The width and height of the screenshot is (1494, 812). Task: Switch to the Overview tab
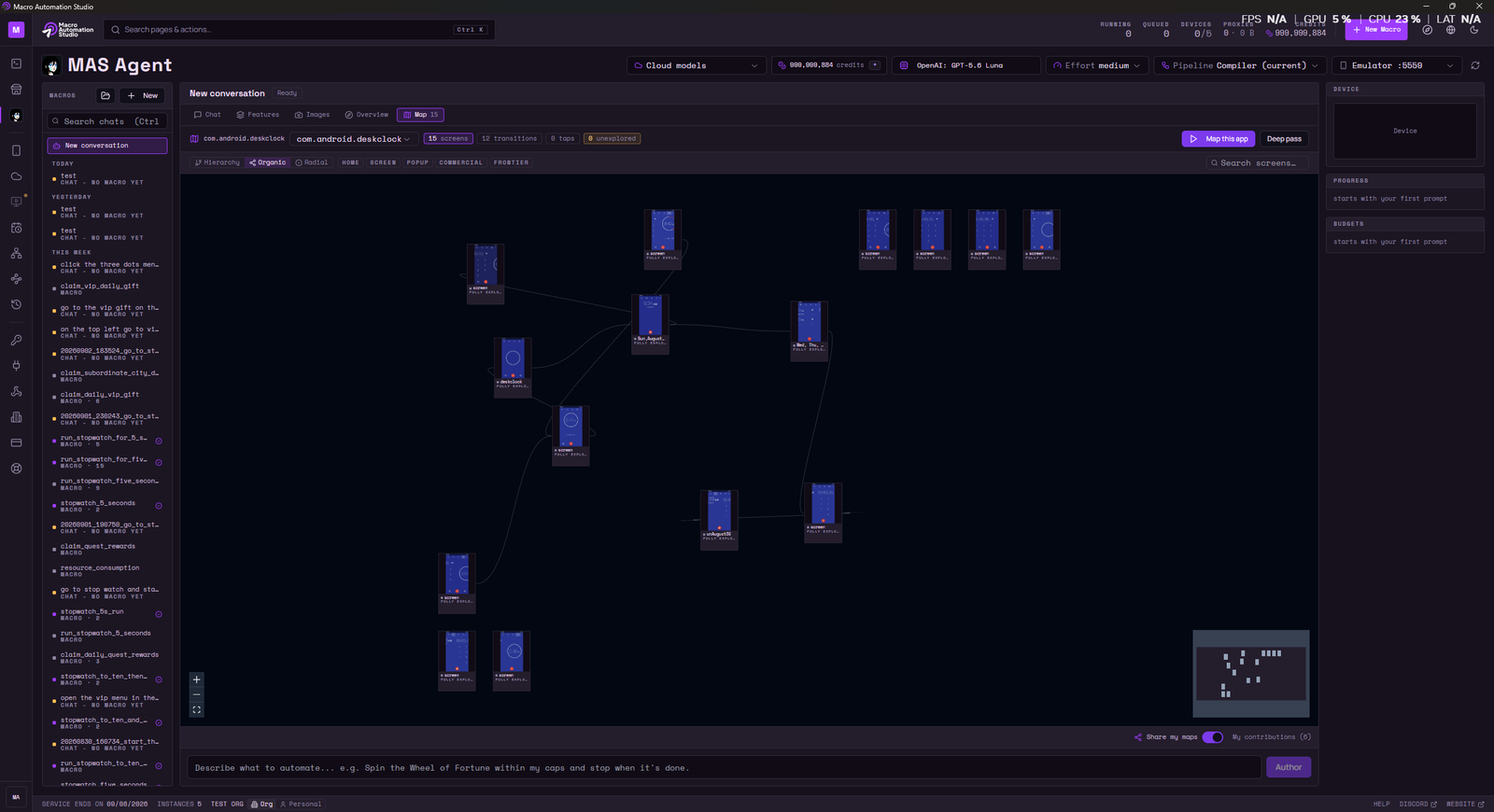click(366, 115)
